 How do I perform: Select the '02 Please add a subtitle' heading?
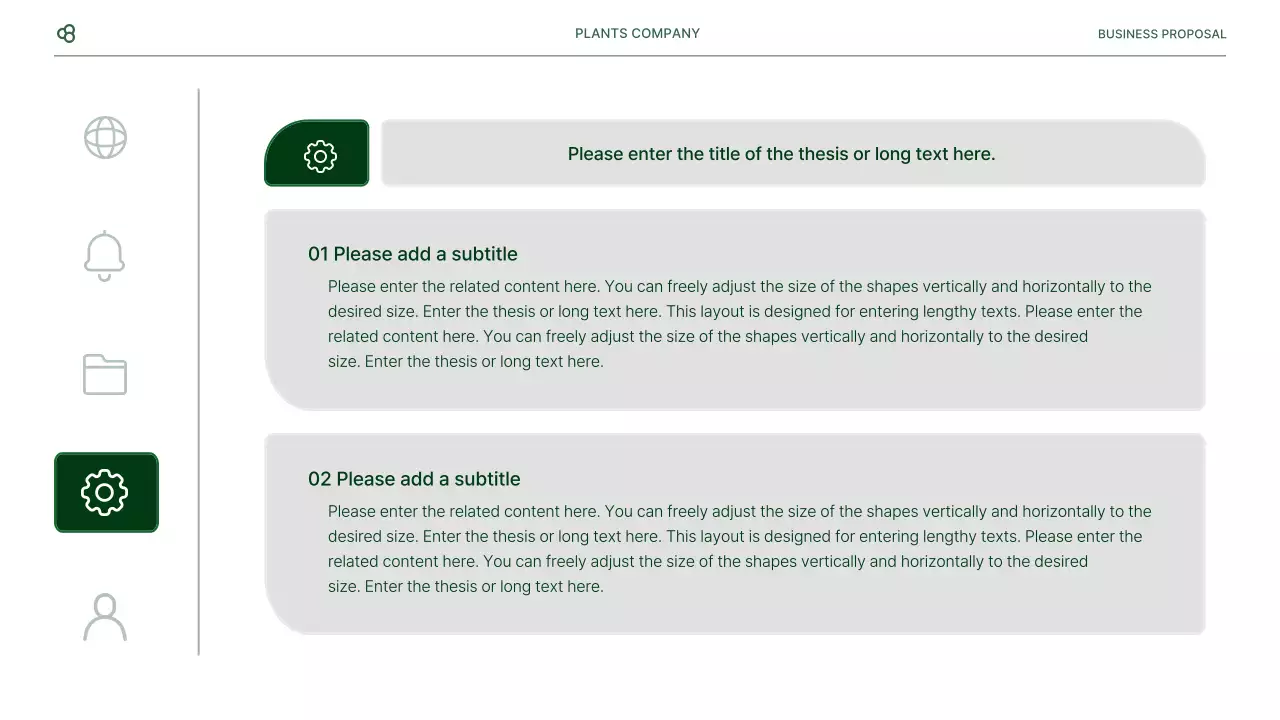click(x=414, y=479)
